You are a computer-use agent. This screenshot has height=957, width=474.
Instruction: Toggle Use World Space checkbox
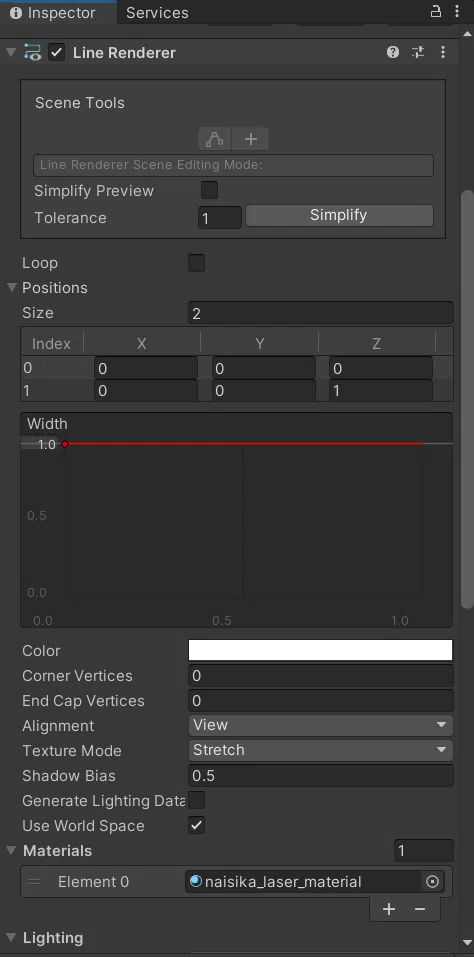196,826
